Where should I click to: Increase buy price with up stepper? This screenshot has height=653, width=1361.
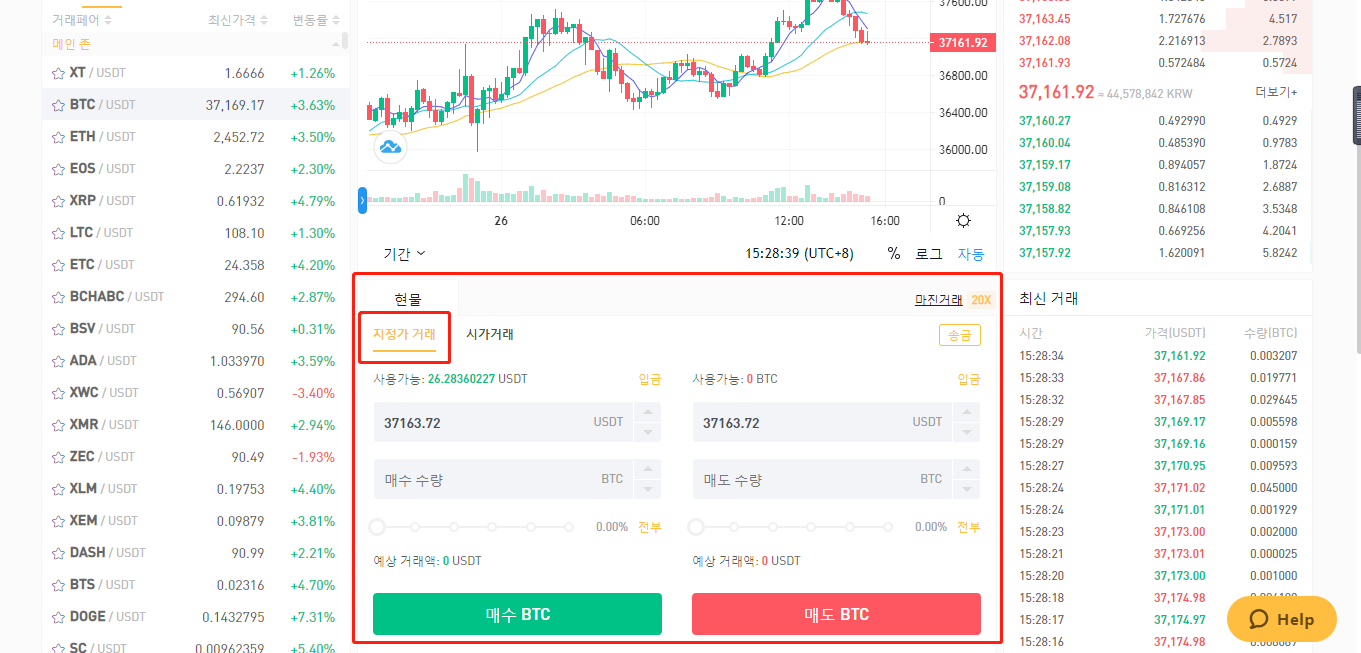[648, 413]
